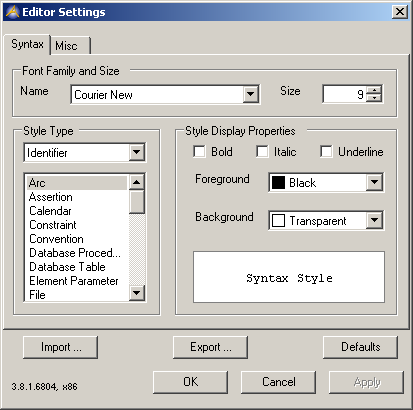This screenshot has height=410, width=413.
Task: Open the Background color dropdown arrow
Action: [x=374, y=220]
